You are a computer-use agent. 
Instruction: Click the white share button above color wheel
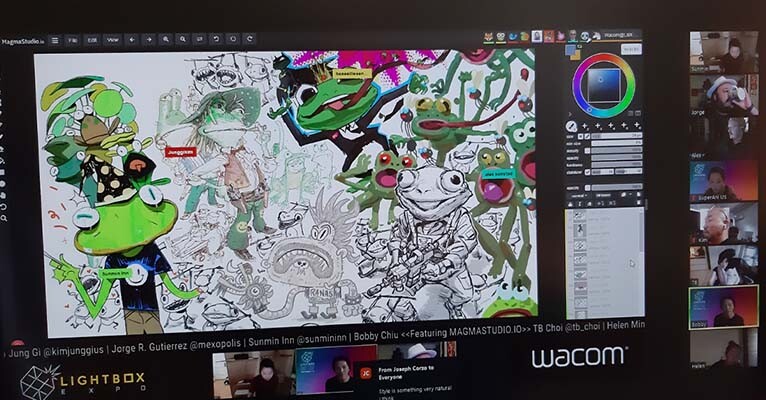click(x=632, y=49)
